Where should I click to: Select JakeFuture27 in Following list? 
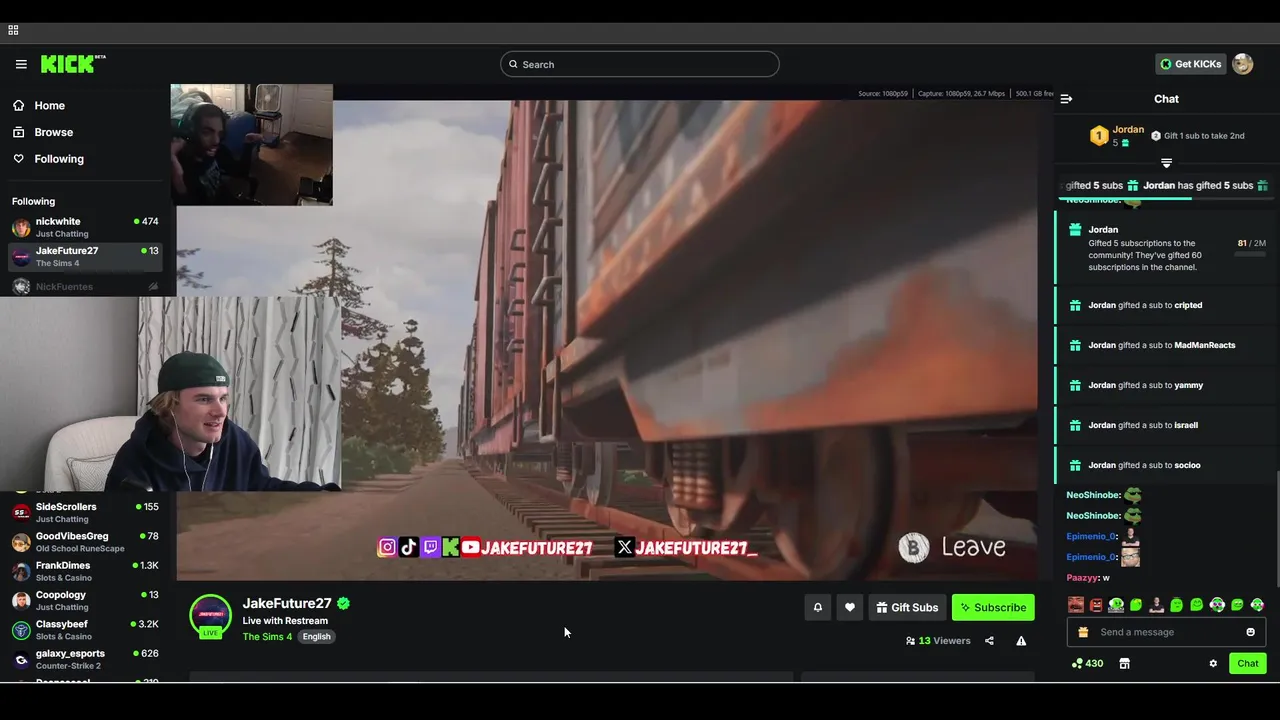[85, 256]
